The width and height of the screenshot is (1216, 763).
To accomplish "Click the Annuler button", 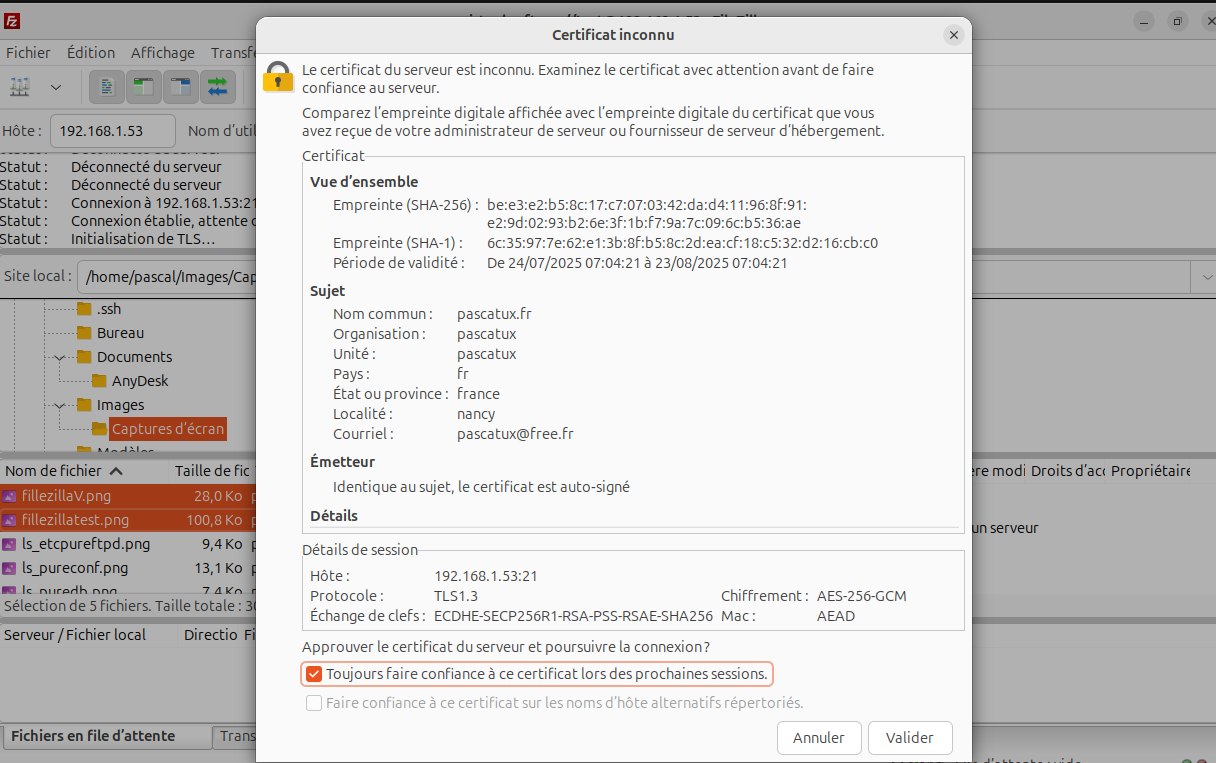I will (819, 737).
